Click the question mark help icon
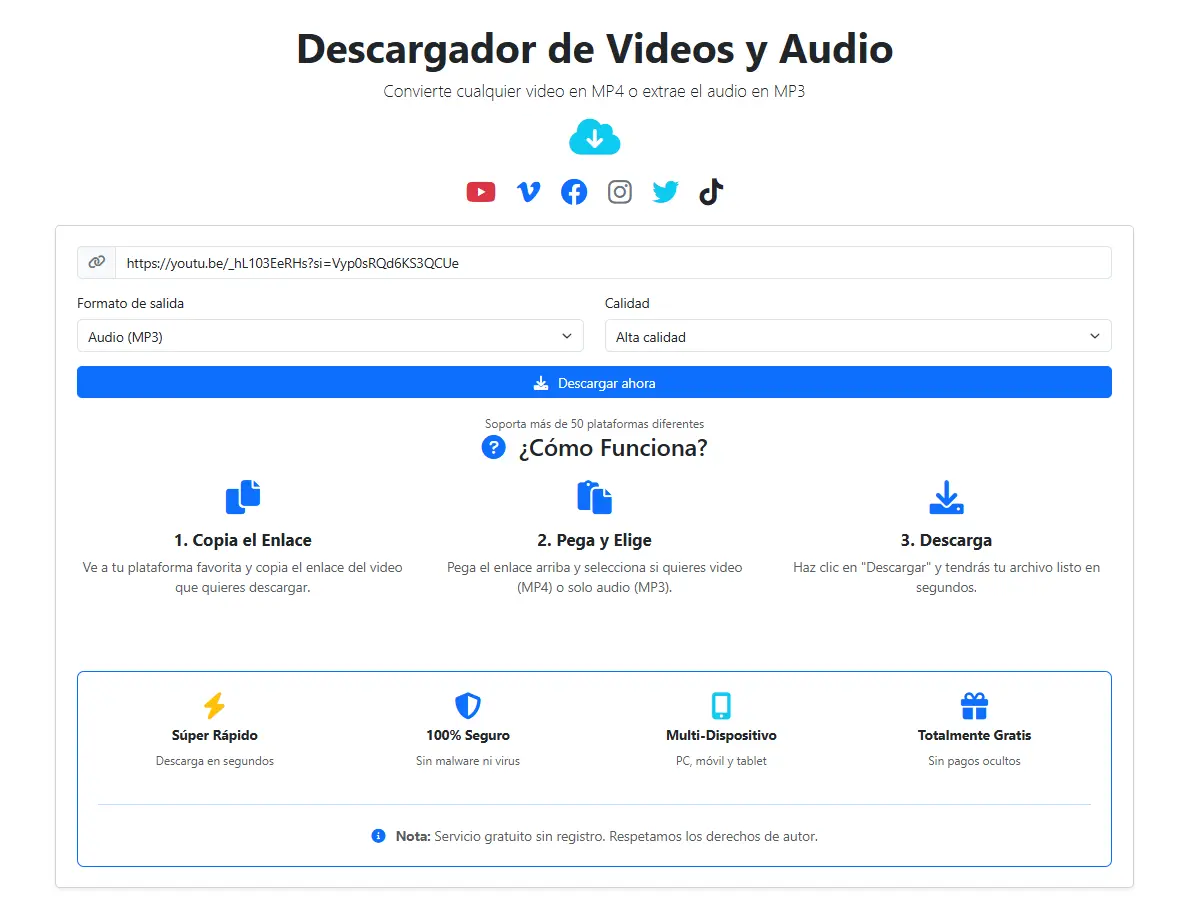1198x899 pixels. pyautogui.click(x=493, y=447)
